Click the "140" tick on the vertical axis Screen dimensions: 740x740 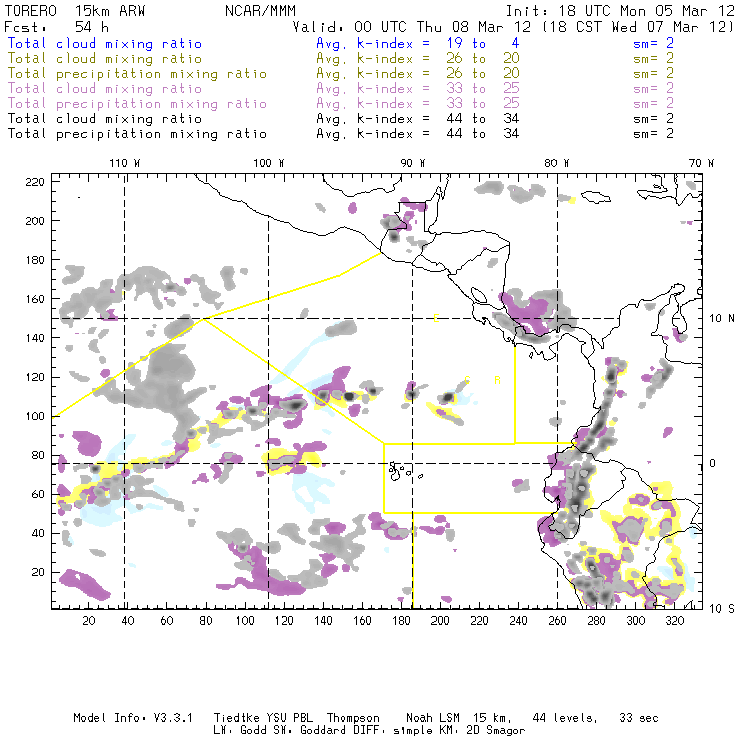(x=35, y=338)
